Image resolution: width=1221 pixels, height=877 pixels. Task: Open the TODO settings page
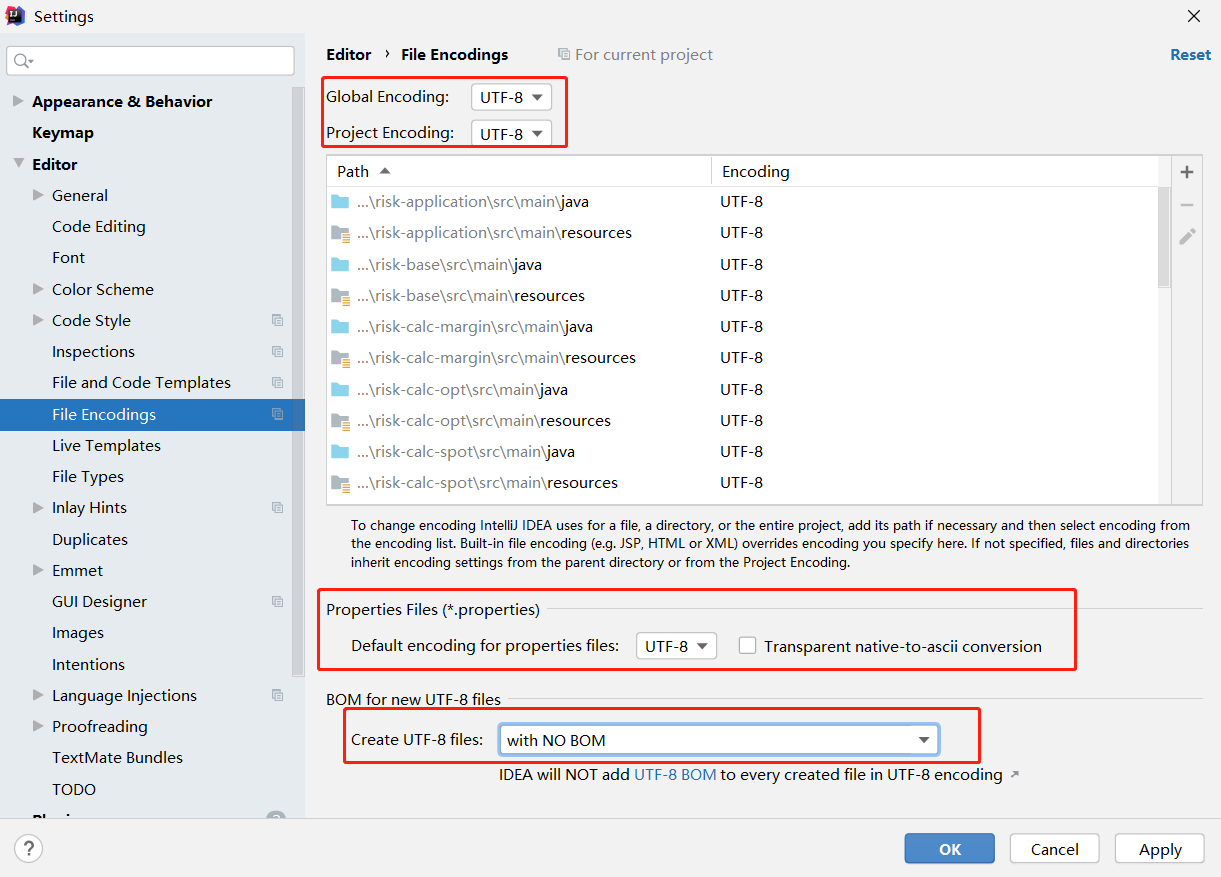click(74, 790)
